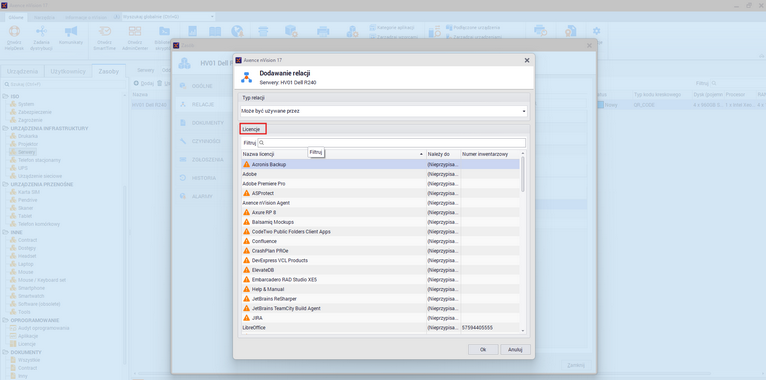This screenshot has height=380, width=766.
Task: Click the ASProtect warning triangle icon
Action: pyautogui.click(x=246, y=193)
